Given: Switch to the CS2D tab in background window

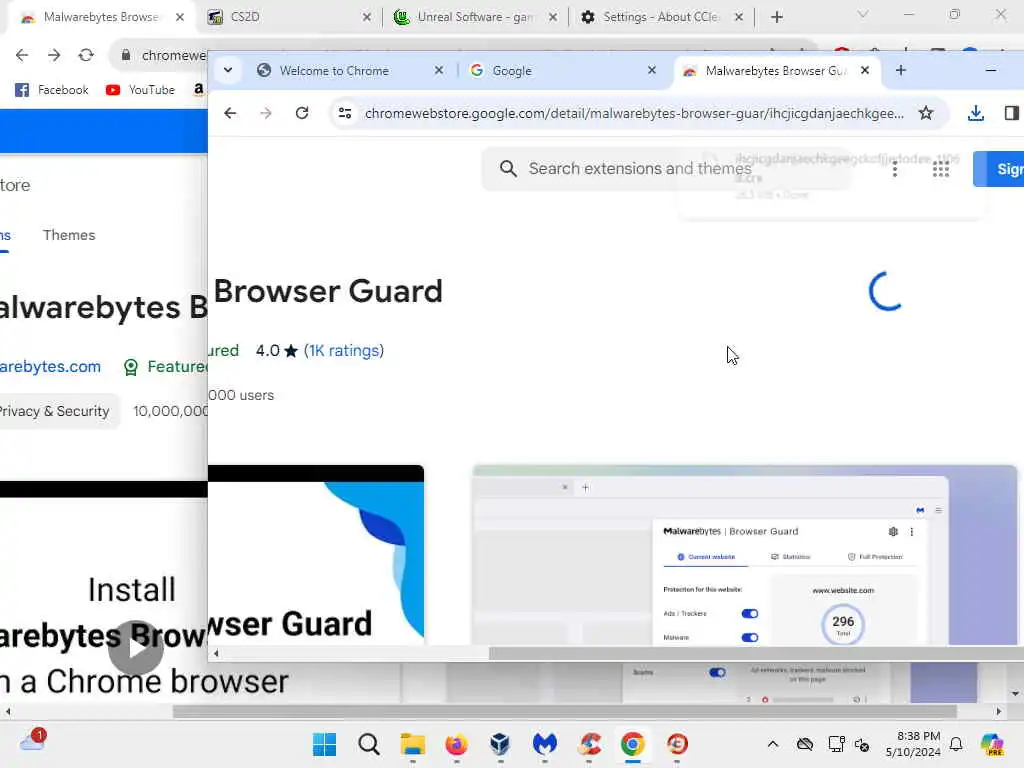Looking at the screenshot, I should [x=245, y=17].
